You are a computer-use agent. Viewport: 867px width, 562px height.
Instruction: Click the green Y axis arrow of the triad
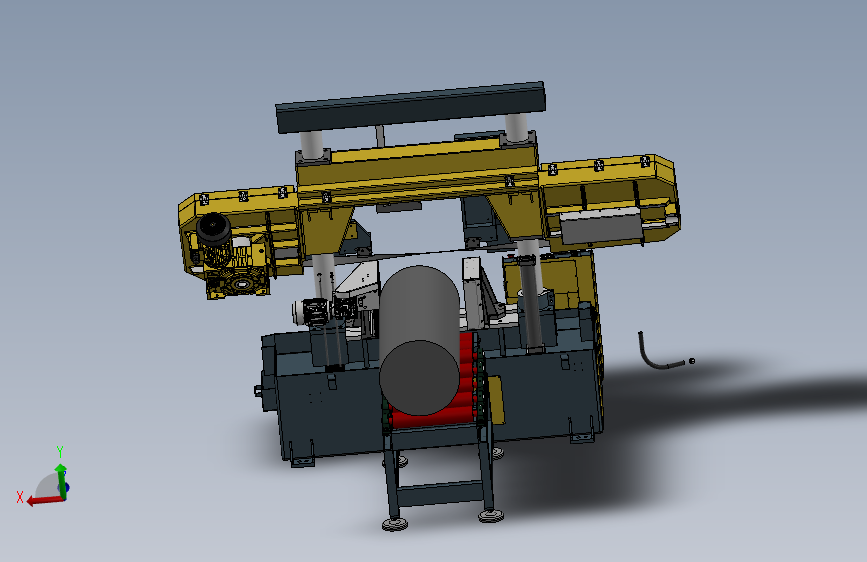pyautogui.click(x=61, y=481)
